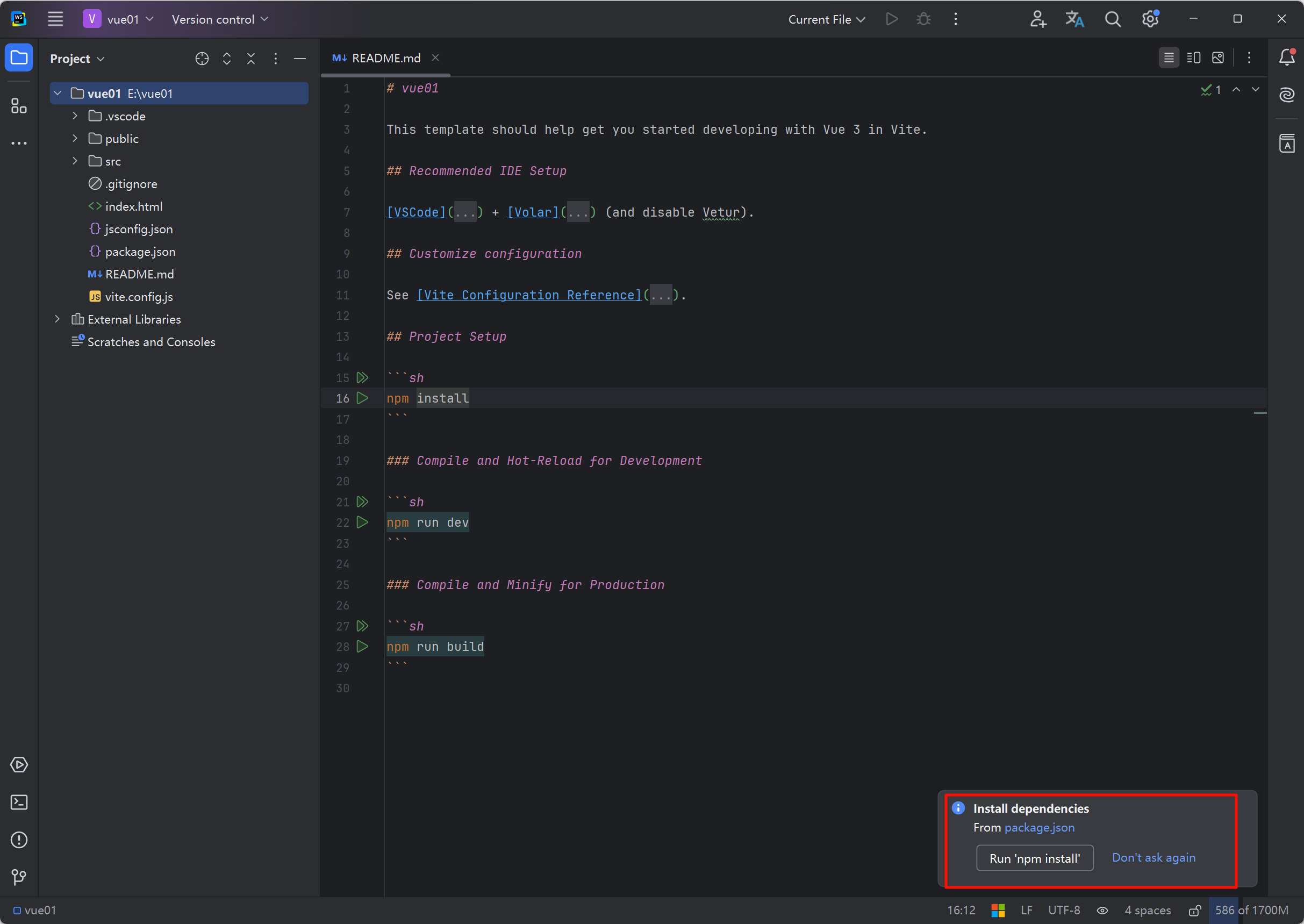Toggle the read-only lock in status bar

click(1195, 911)
